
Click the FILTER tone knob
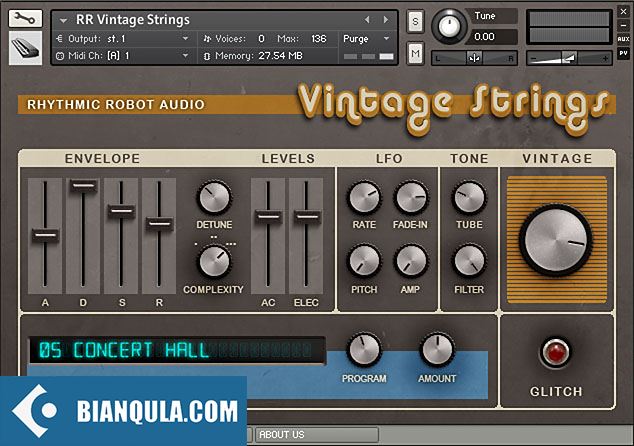click(469, 261)
